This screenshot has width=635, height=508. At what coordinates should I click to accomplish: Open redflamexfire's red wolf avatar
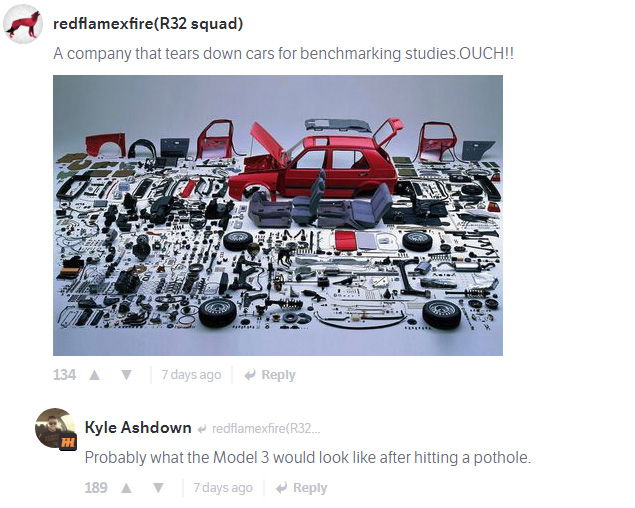pos(23,24)
